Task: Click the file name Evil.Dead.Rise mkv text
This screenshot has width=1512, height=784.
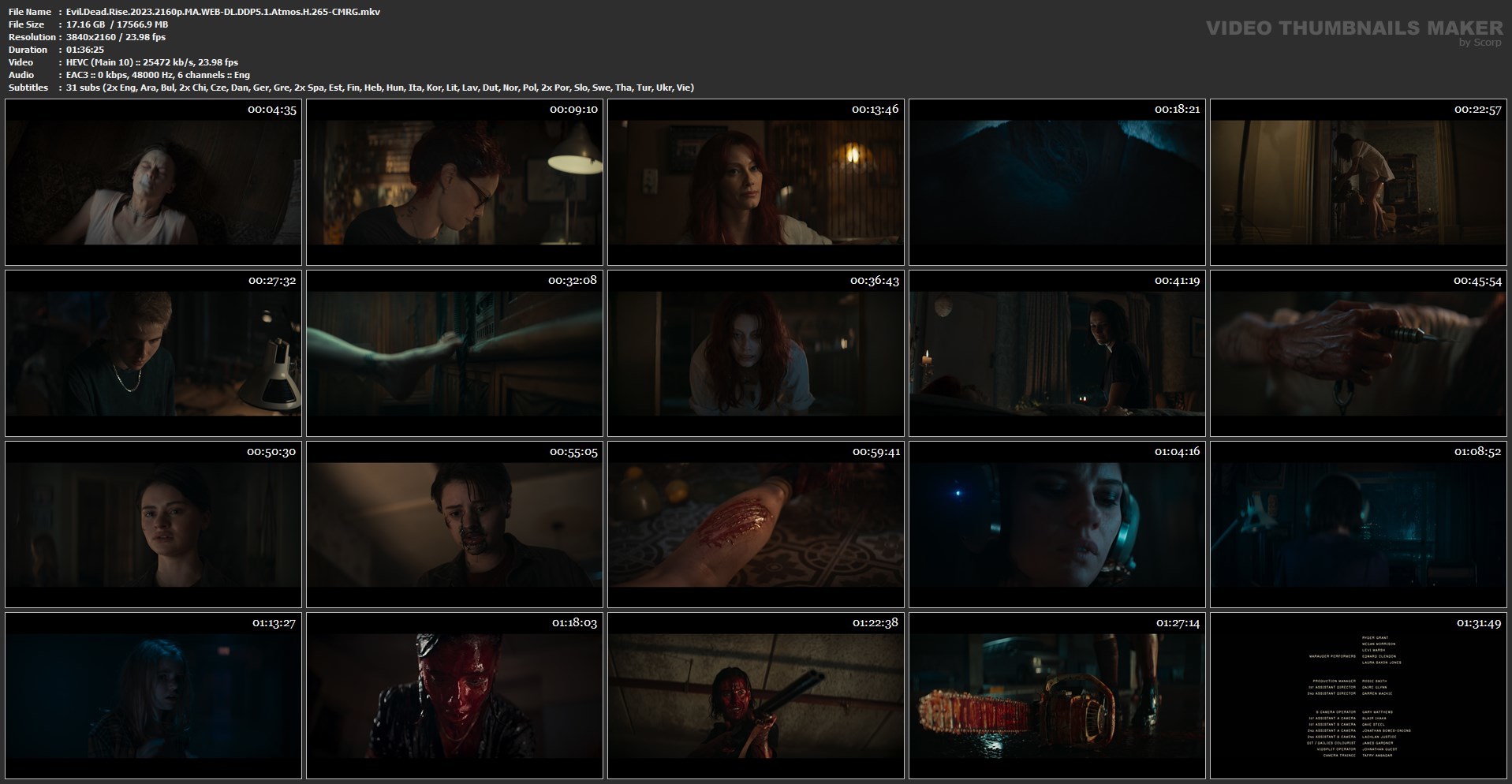Action: pos(223,12)
